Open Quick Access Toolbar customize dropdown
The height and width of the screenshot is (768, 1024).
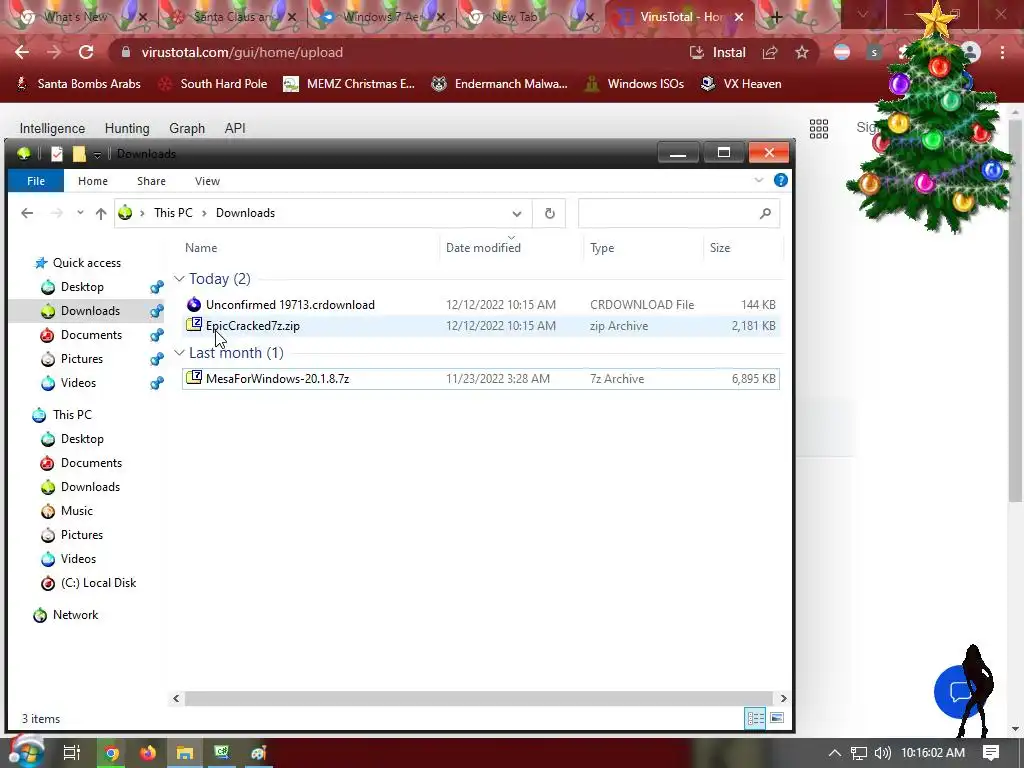[97, 154]
